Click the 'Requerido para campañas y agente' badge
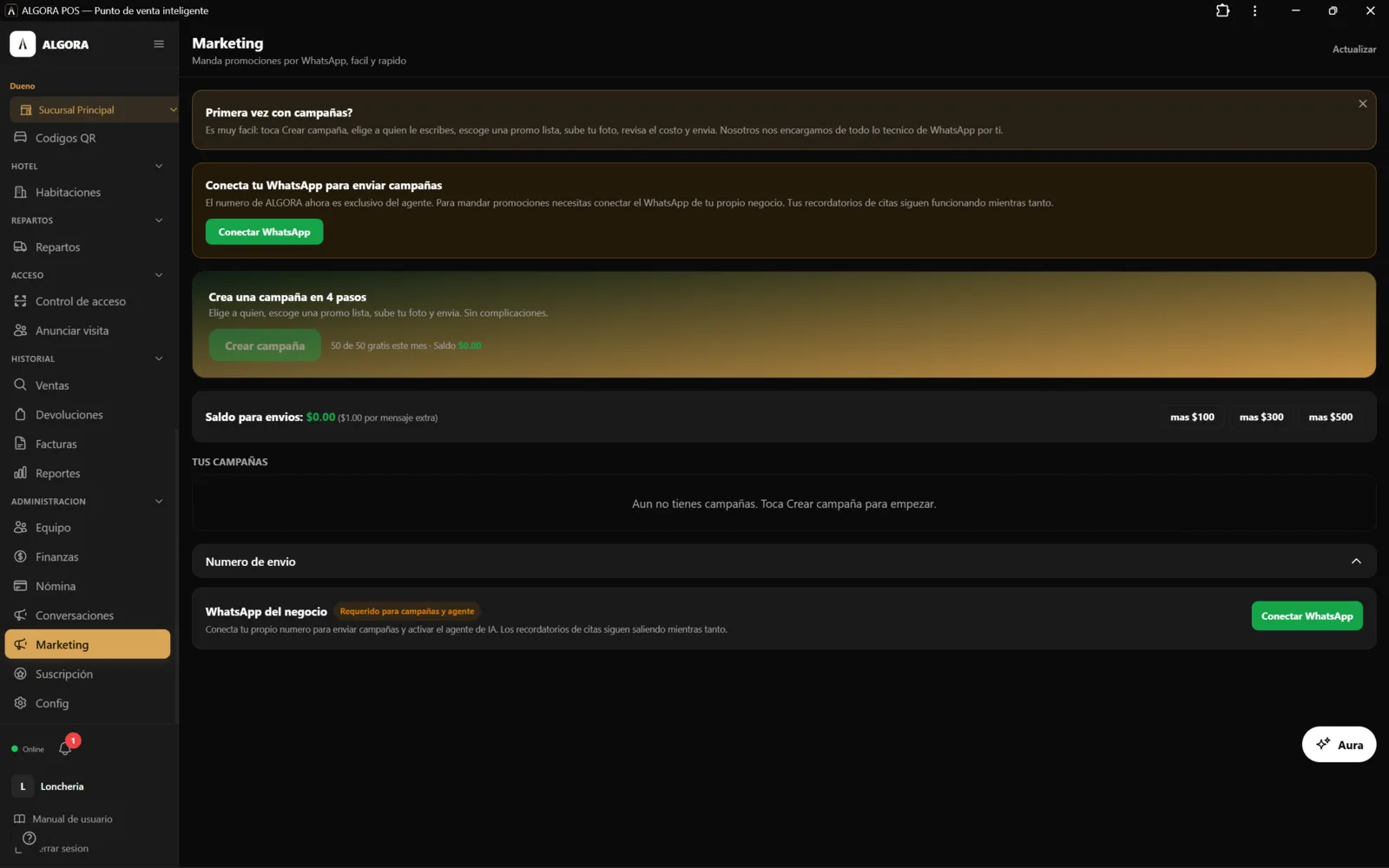Image resolution: width=1389 pixels, height=868 pixels. click(407, 611)
